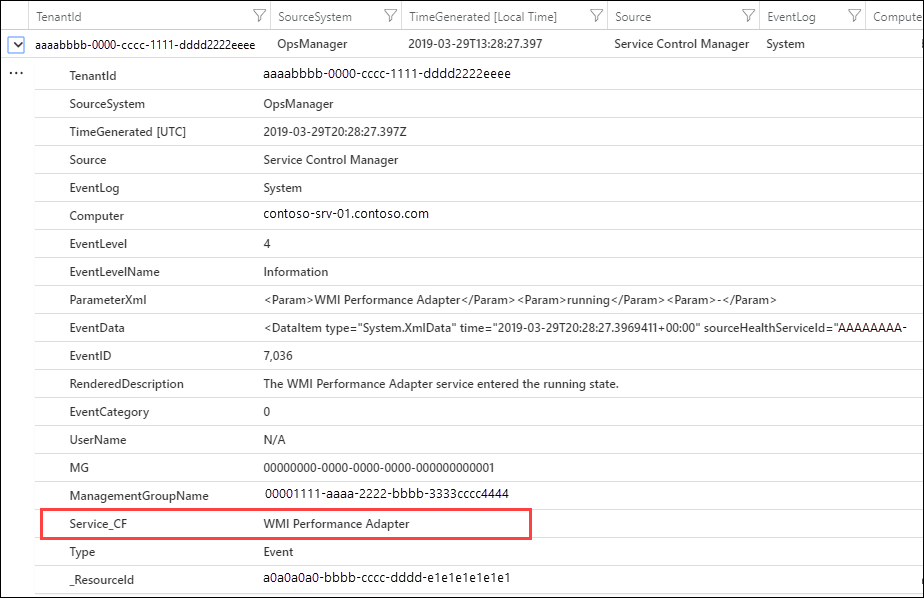Viewport: 924px width, 598px height.
Task: Select the _ResourceId value
Action: pos(387,578)
